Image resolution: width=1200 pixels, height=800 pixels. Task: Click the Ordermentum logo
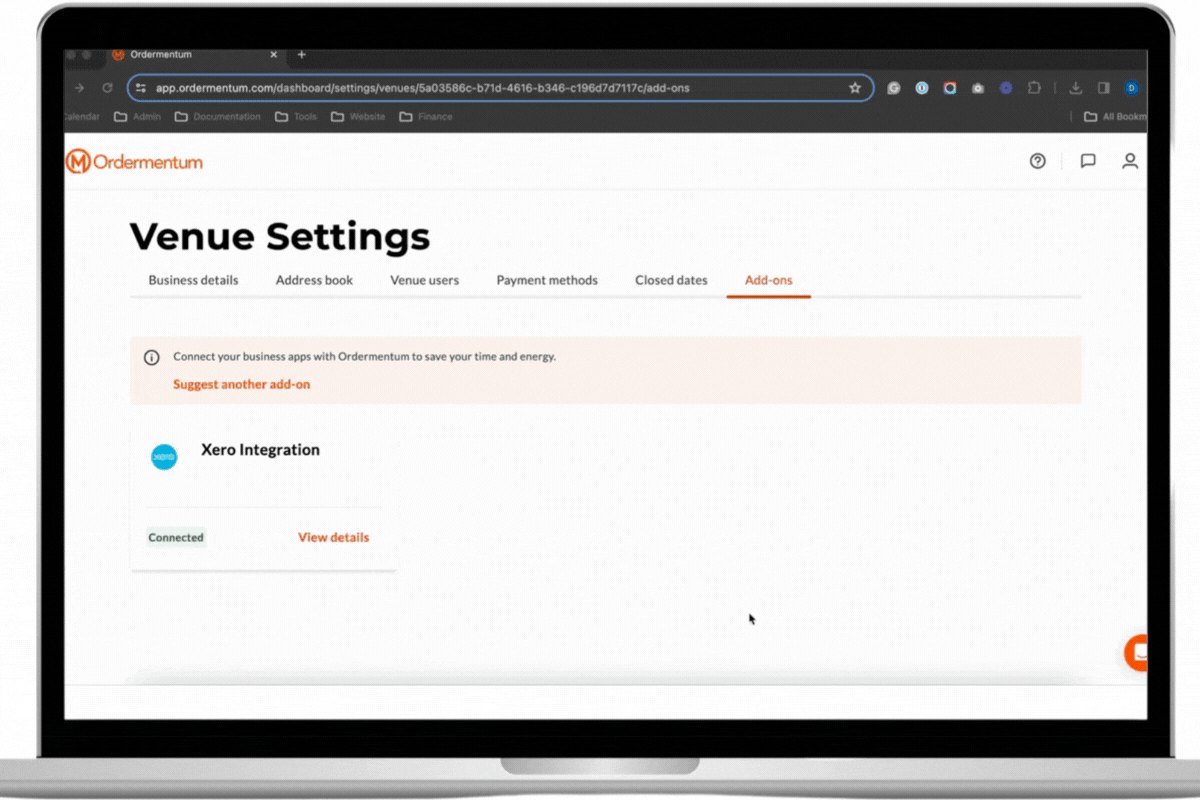[x=135, y=161]
